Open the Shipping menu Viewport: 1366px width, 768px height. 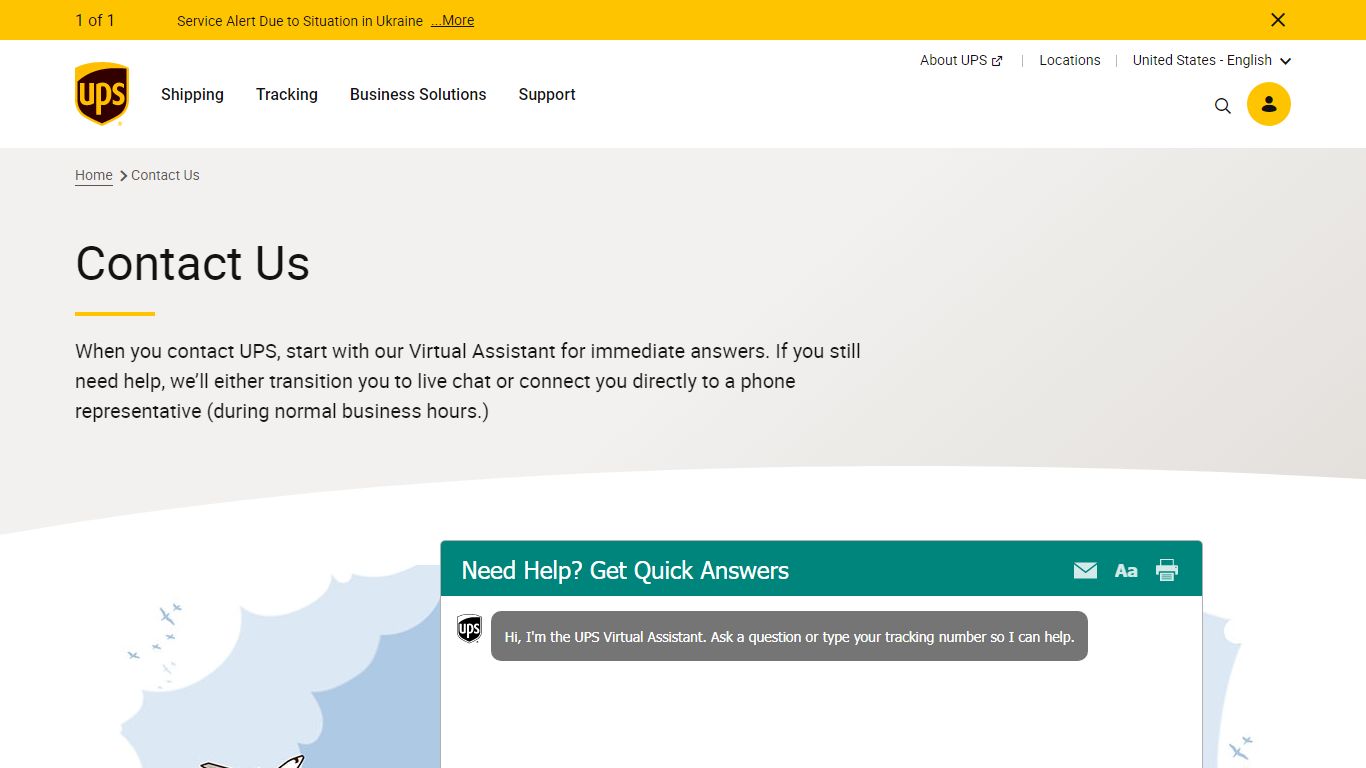tap(192, 94)
